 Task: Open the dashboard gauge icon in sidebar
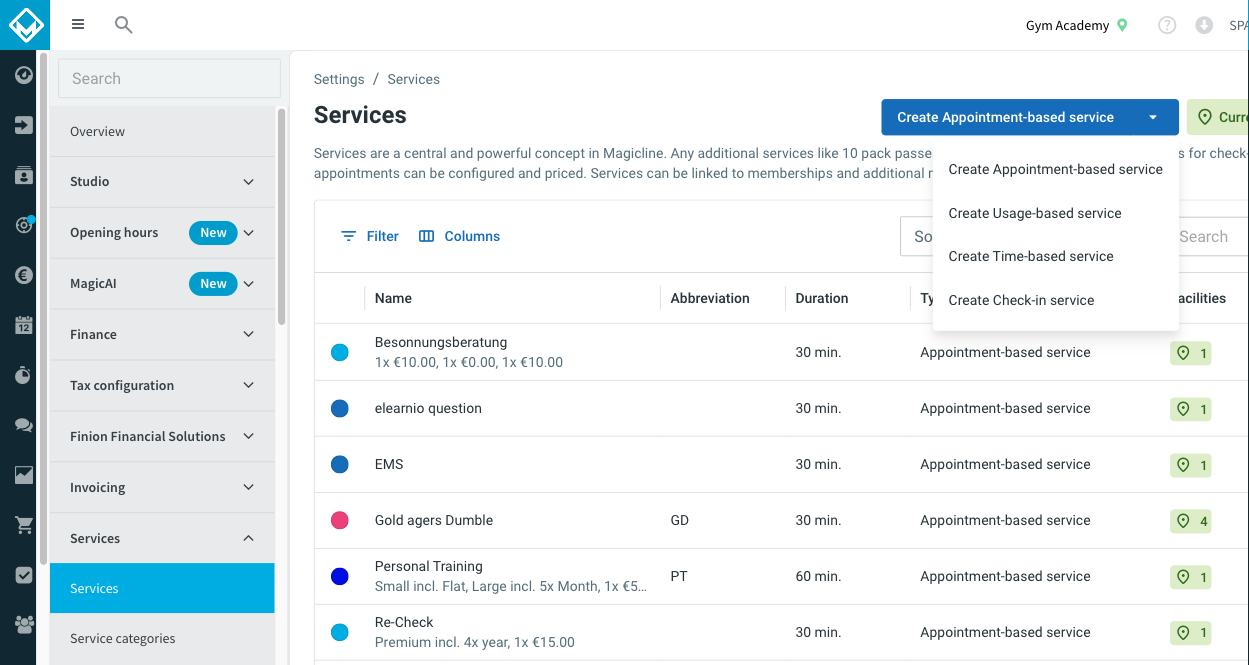(x=24, y=75)
